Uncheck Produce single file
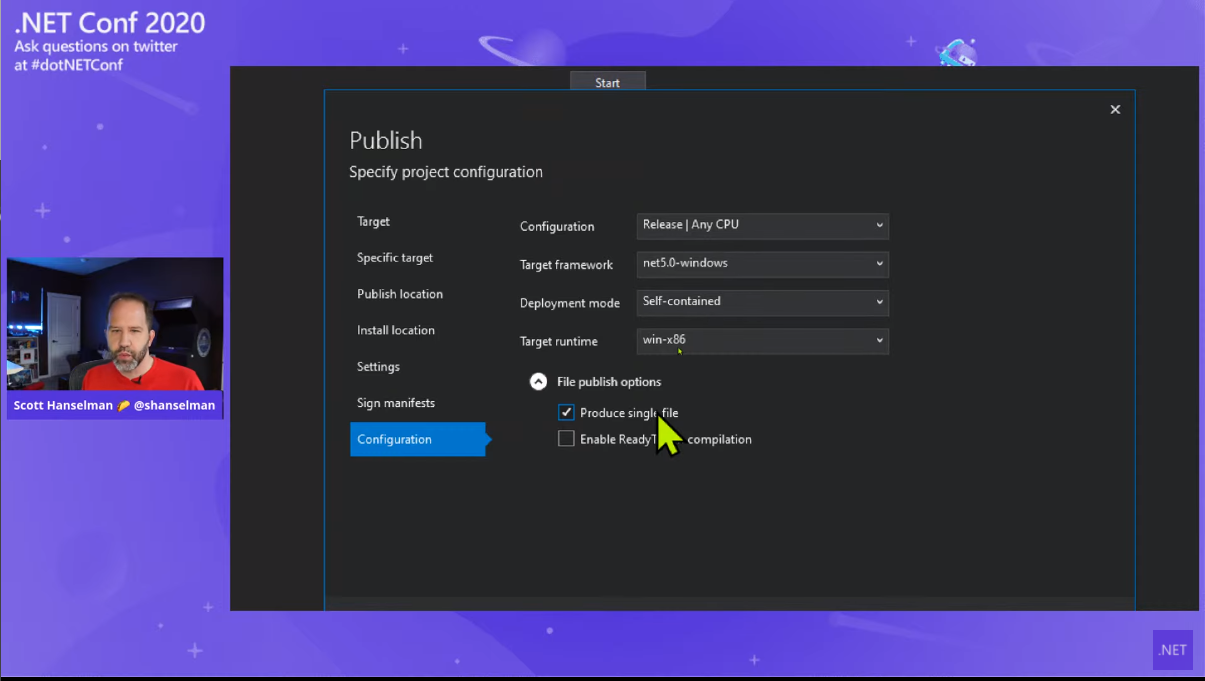This screenshot has width=1205, height=681. (566, 412)
